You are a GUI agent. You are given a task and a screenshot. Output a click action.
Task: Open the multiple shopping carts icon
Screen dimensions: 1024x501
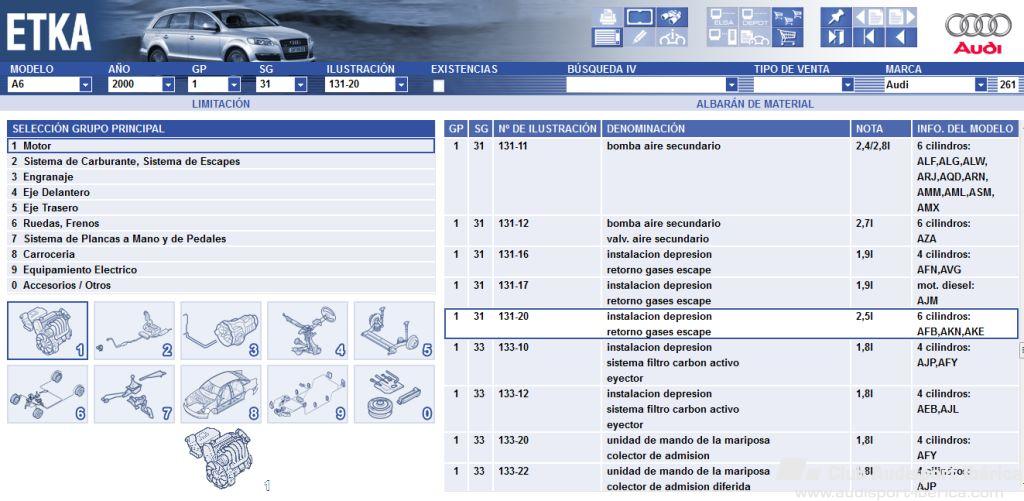coord(788,17)
